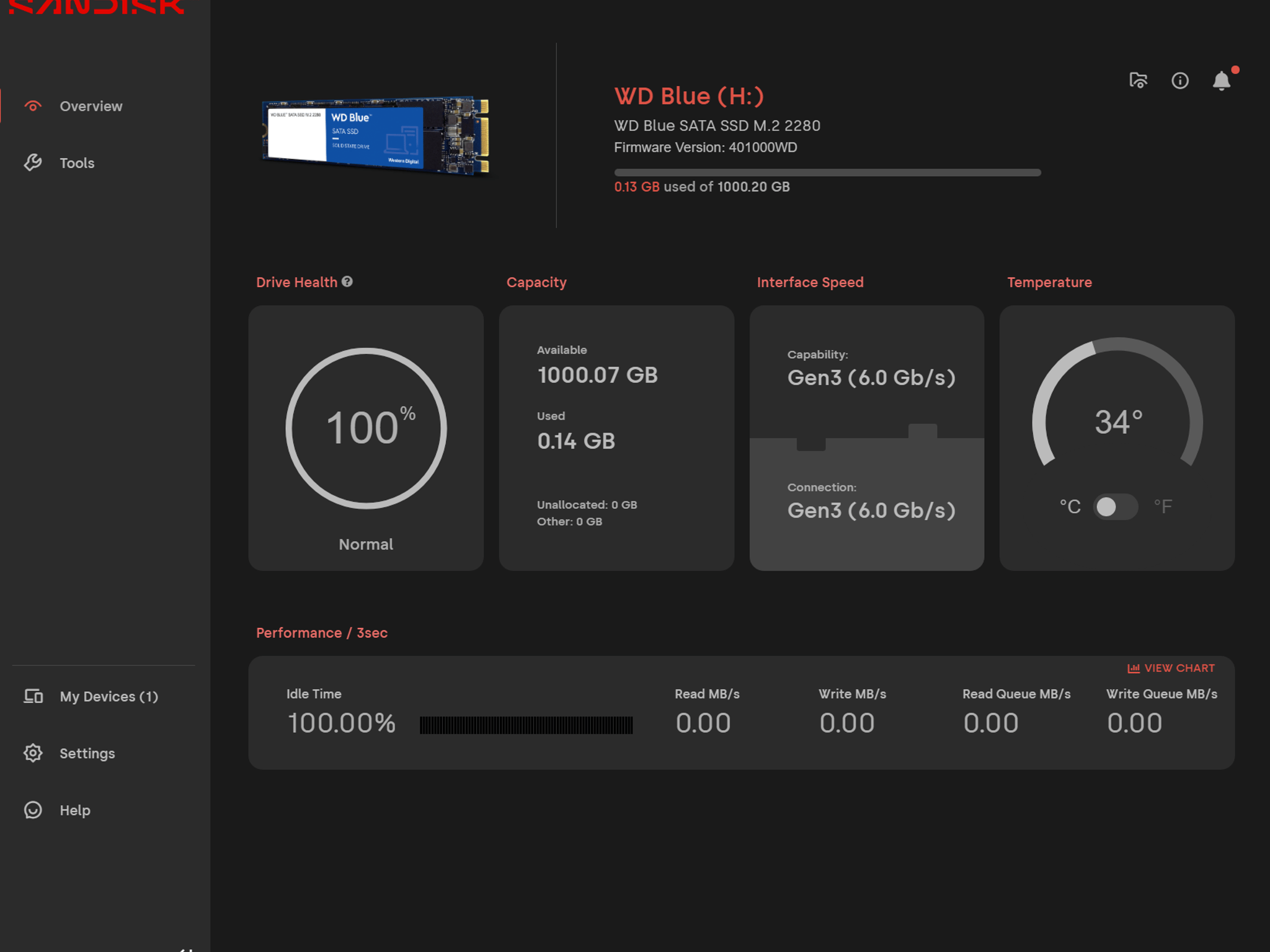The width and height of the screenshot is (1270, 952).
Task: Click the network folder icon near info
Action: pyautogui.click(x=1139, y=81)
